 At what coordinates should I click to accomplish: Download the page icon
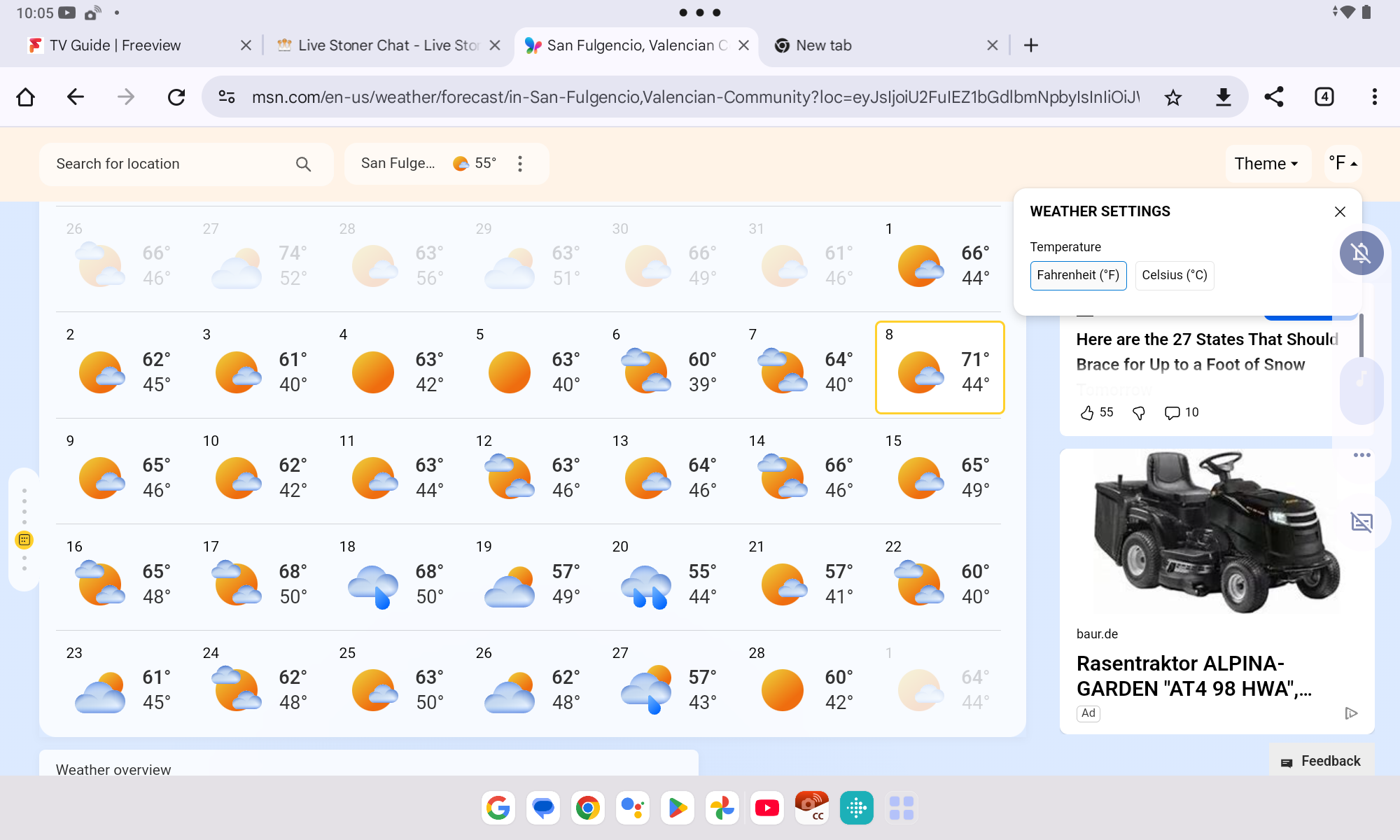(x=1224, y=97)
